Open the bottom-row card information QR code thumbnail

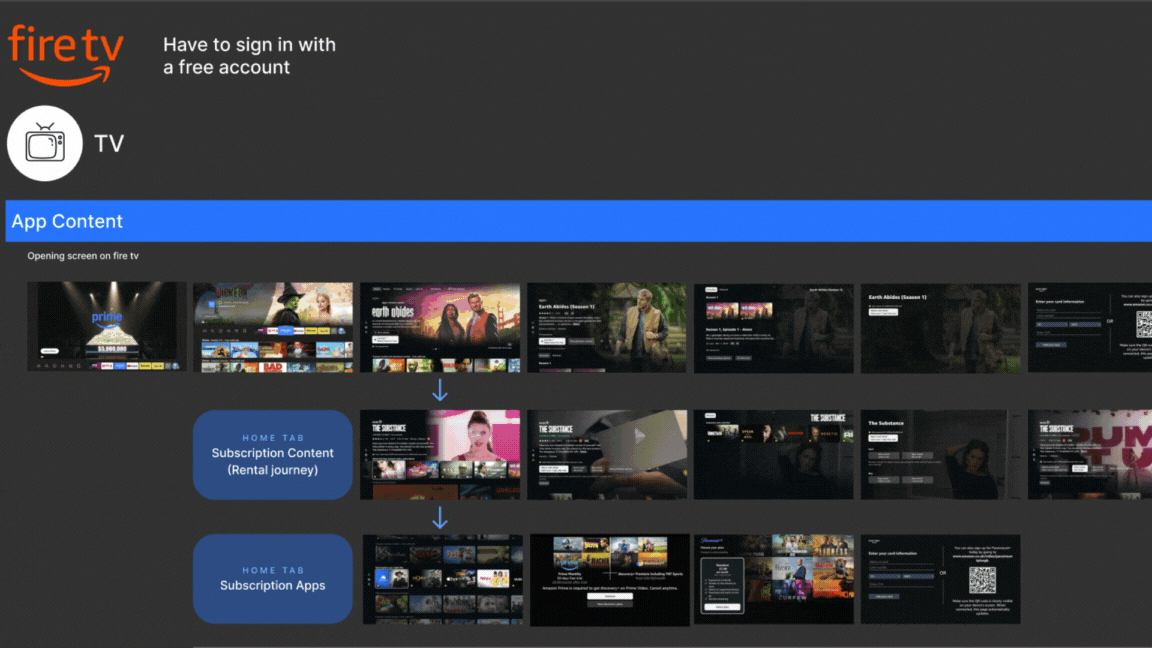[940, 580]
